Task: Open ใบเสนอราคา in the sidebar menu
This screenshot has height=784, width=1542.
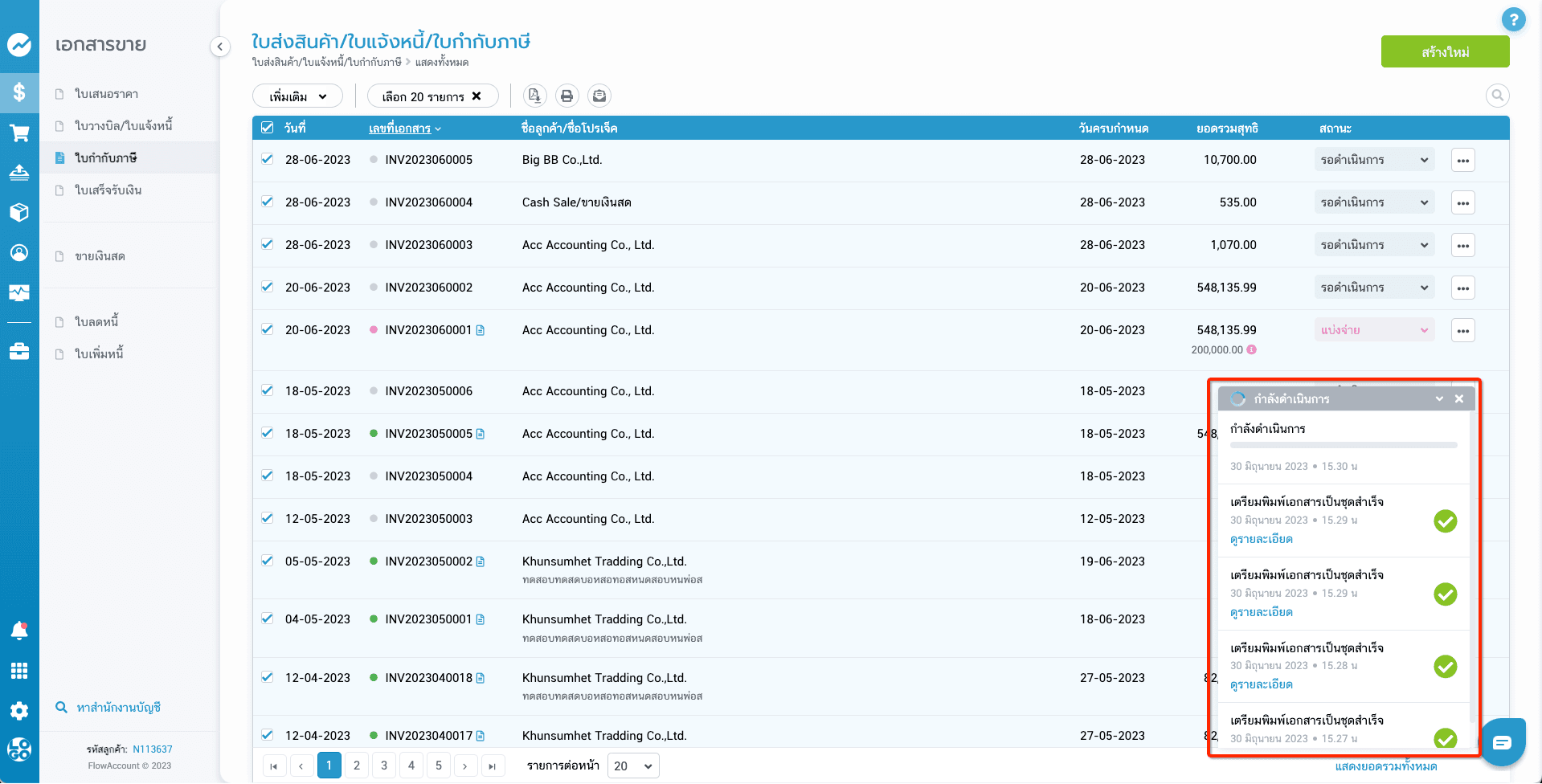Action: (106, 94)
